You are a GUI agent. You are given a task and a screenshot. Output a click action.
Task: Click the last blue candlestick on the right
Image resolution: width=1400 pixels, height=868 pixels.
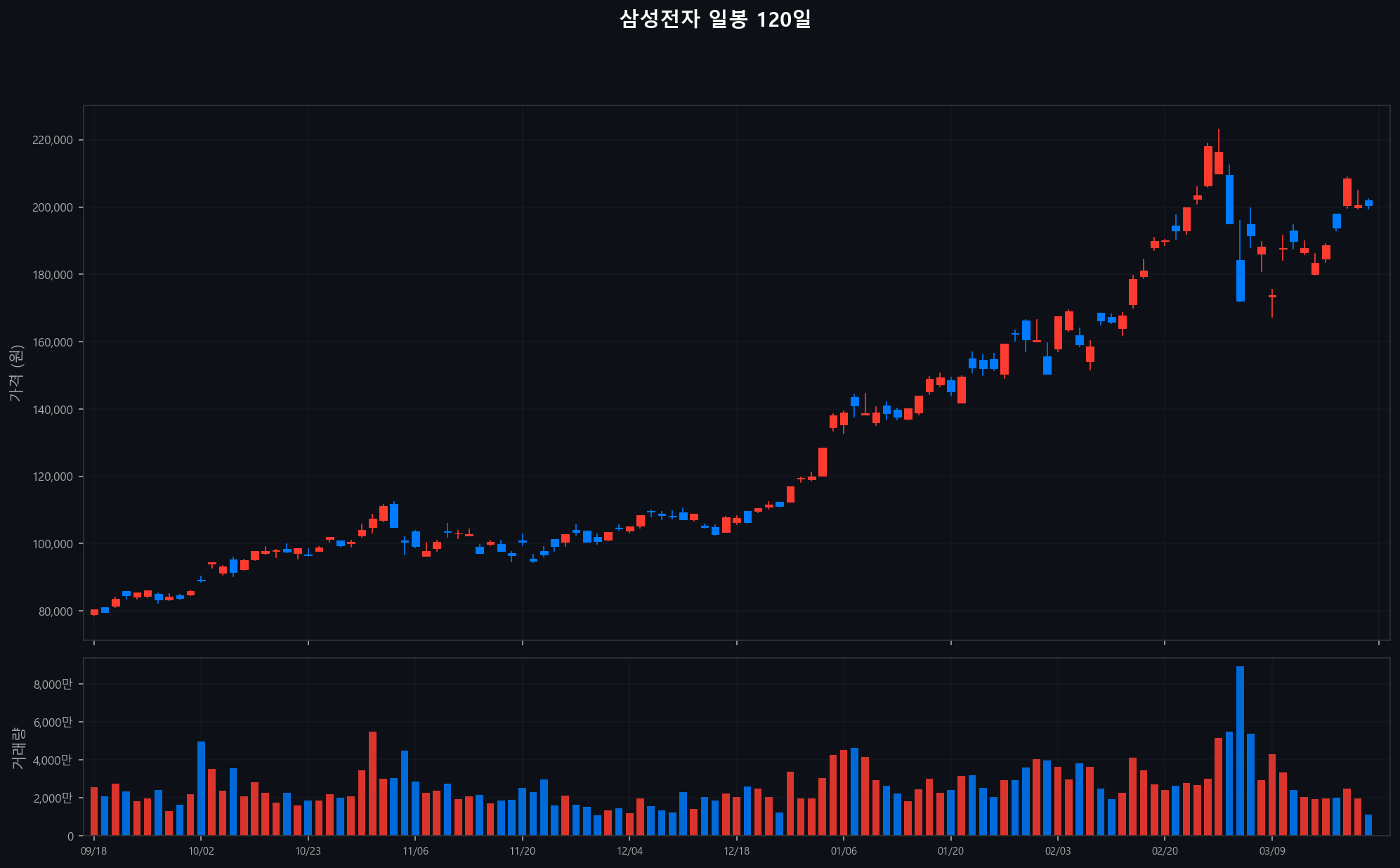[x=1368, y=203]
